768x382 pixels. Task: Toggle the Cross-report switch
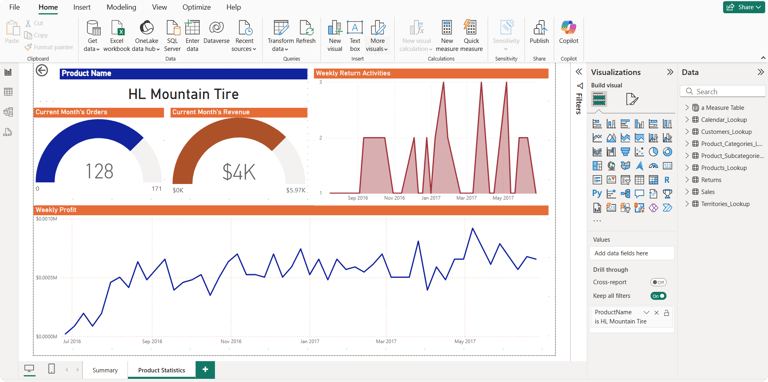tap(658, 283)
